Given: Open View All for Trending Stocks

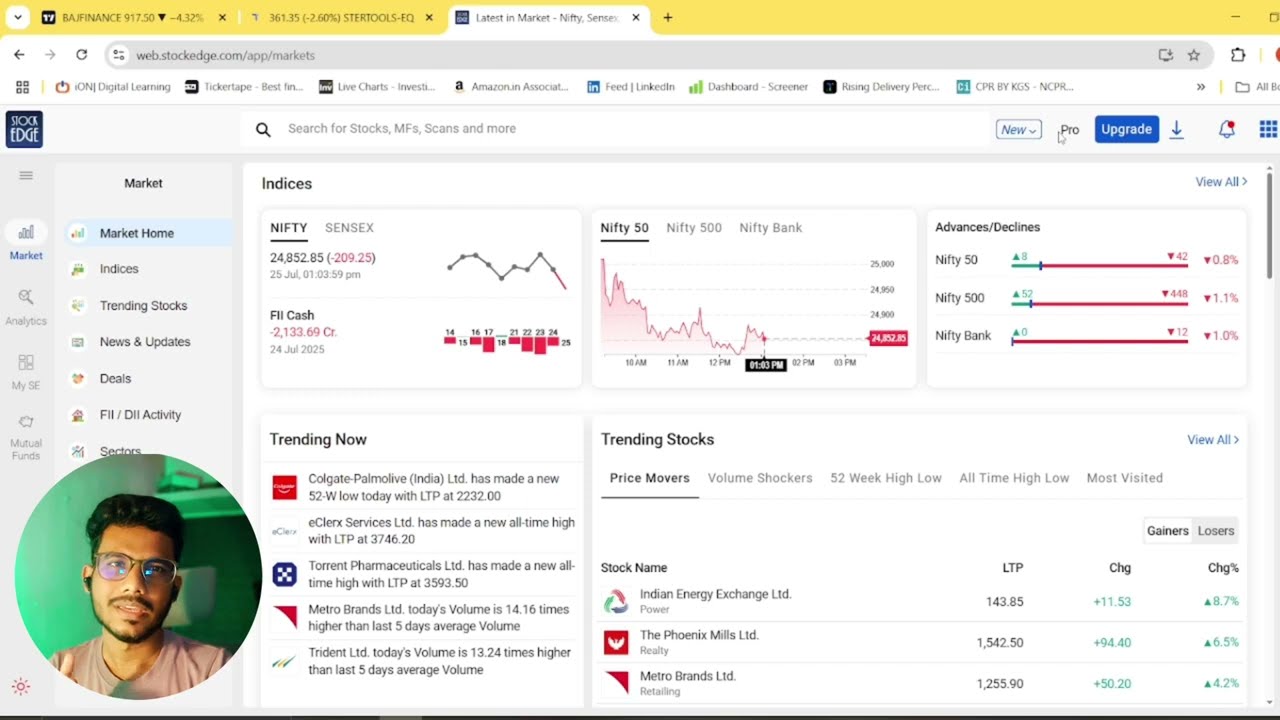Looking at the screenshot, I should (1213, 440).
